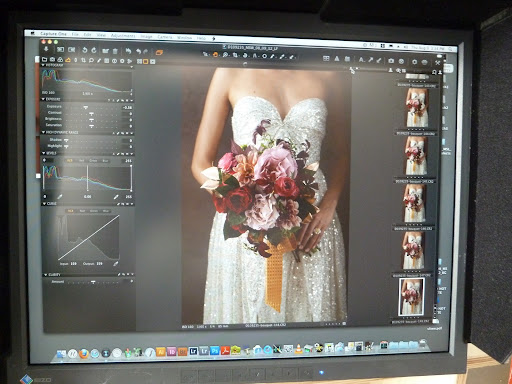Collapse the Exposure panel
512x384 pixels.
tap(43, 99)
